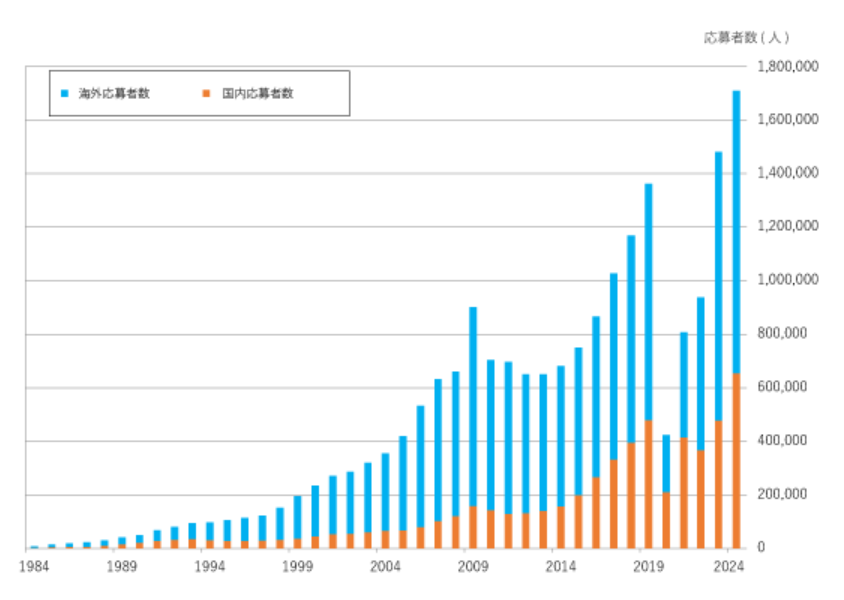844x600 pixels.
Task: Select the orange portion of the 2019 bar
Action: 648,485
